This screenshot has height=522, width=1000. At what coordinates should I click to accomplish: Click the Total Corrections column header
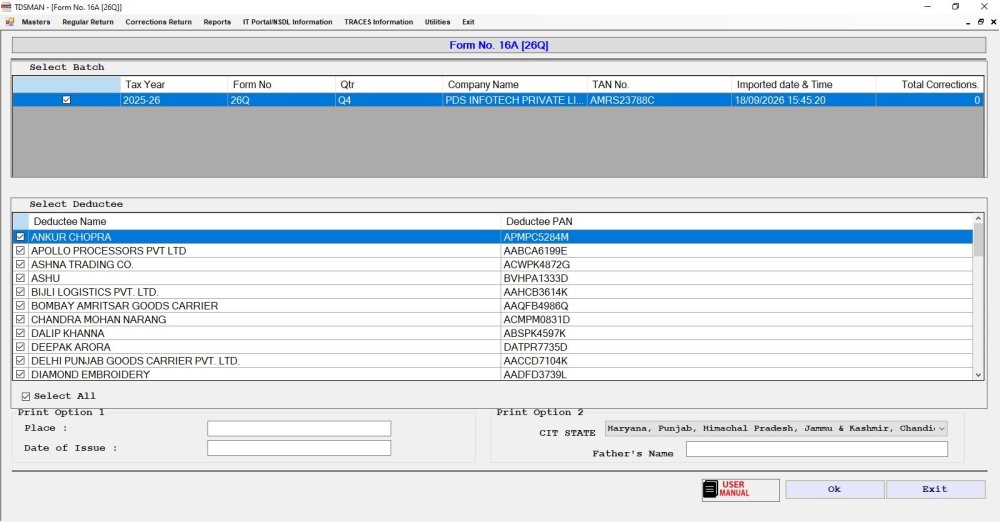pyautogui.click(x=929, y=84)
